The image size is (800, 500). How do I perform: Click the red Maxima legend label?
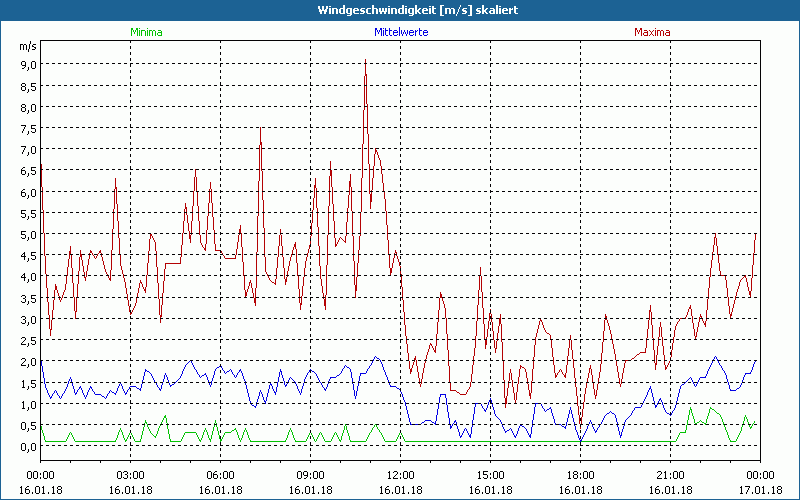[x=652, y=32]
